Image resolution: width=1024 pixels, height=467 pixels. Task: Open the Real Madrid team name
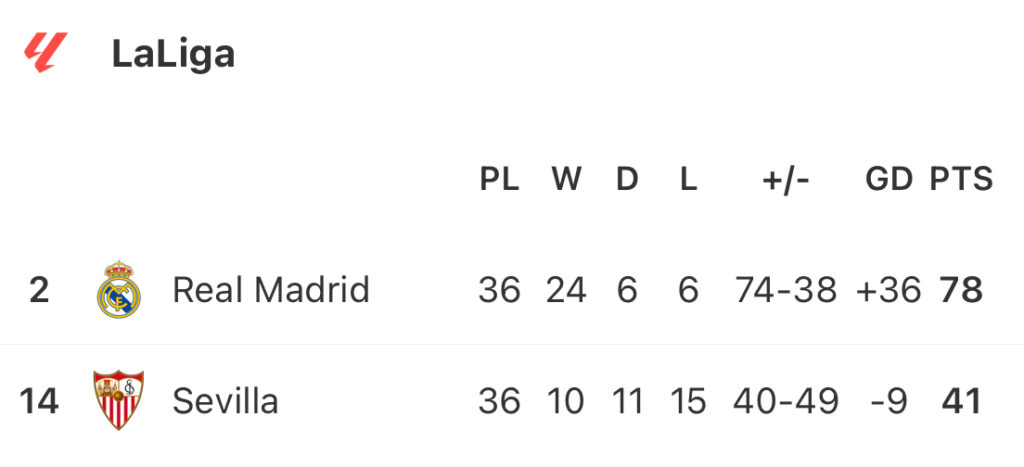tap(271, 289)
